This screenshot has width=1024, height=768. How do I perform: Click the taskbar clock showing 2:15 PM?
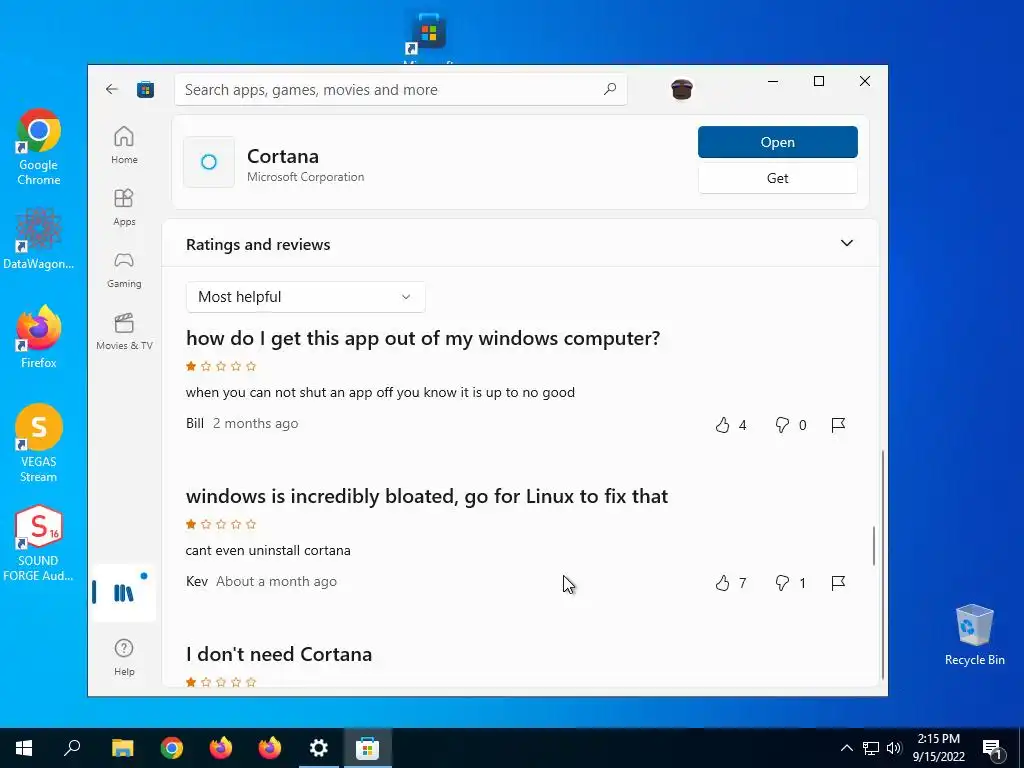pos(938,748)
